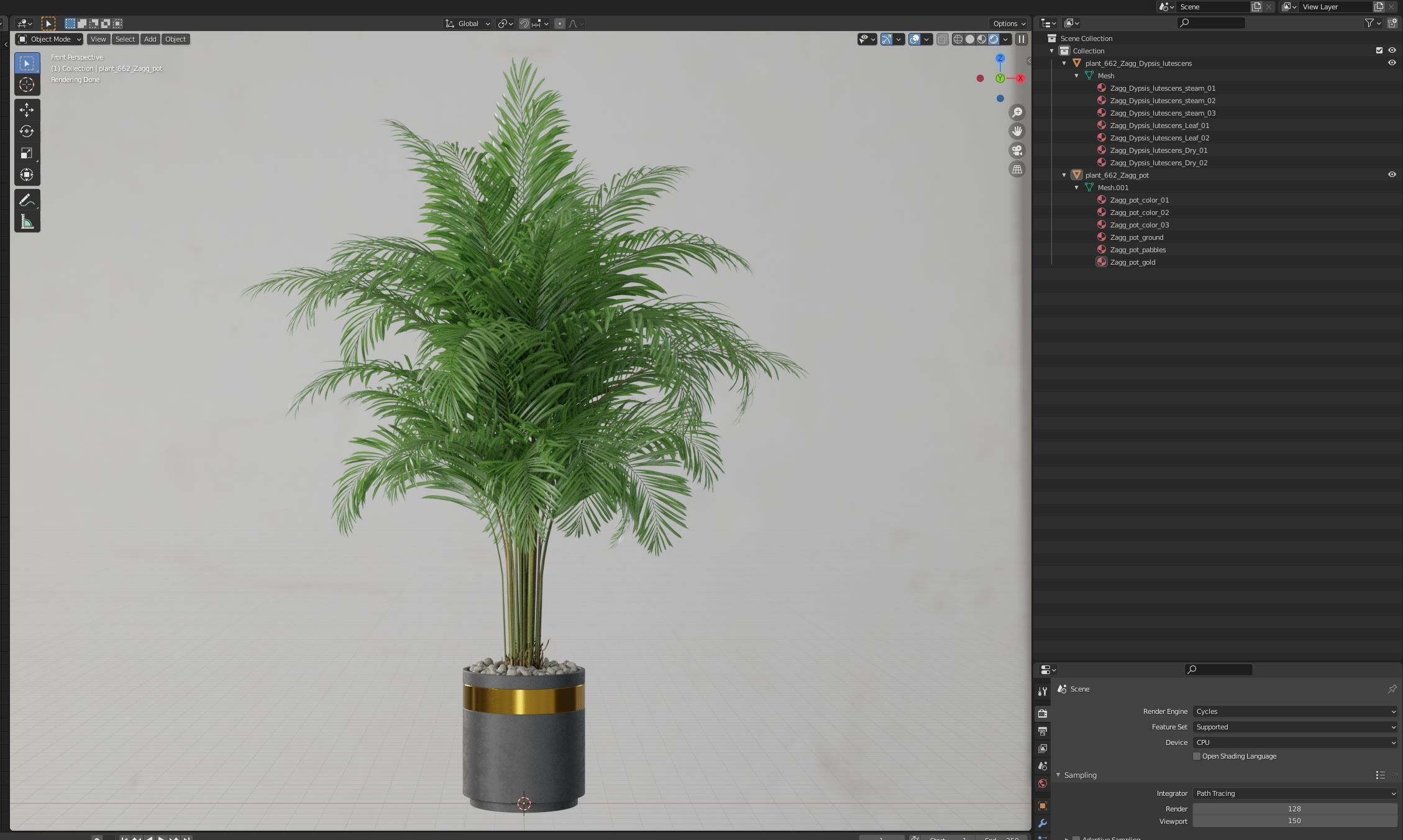The image size is (1403, 840).
Task: Select Zagg_pot_gold material in outliner
Action: pos(1132,262)
